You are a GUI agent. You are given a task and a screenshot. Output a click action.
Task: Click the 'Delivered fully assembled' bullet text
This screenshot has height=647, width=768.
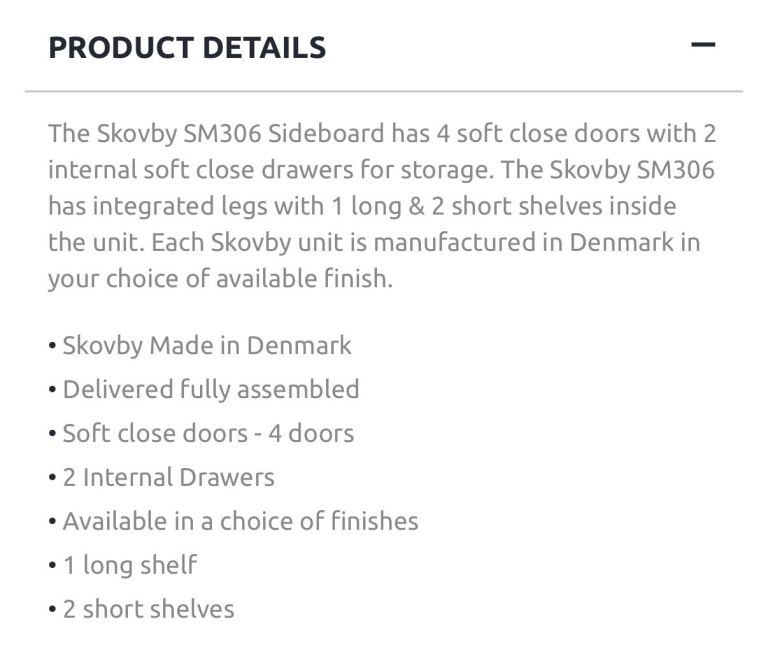211,389
